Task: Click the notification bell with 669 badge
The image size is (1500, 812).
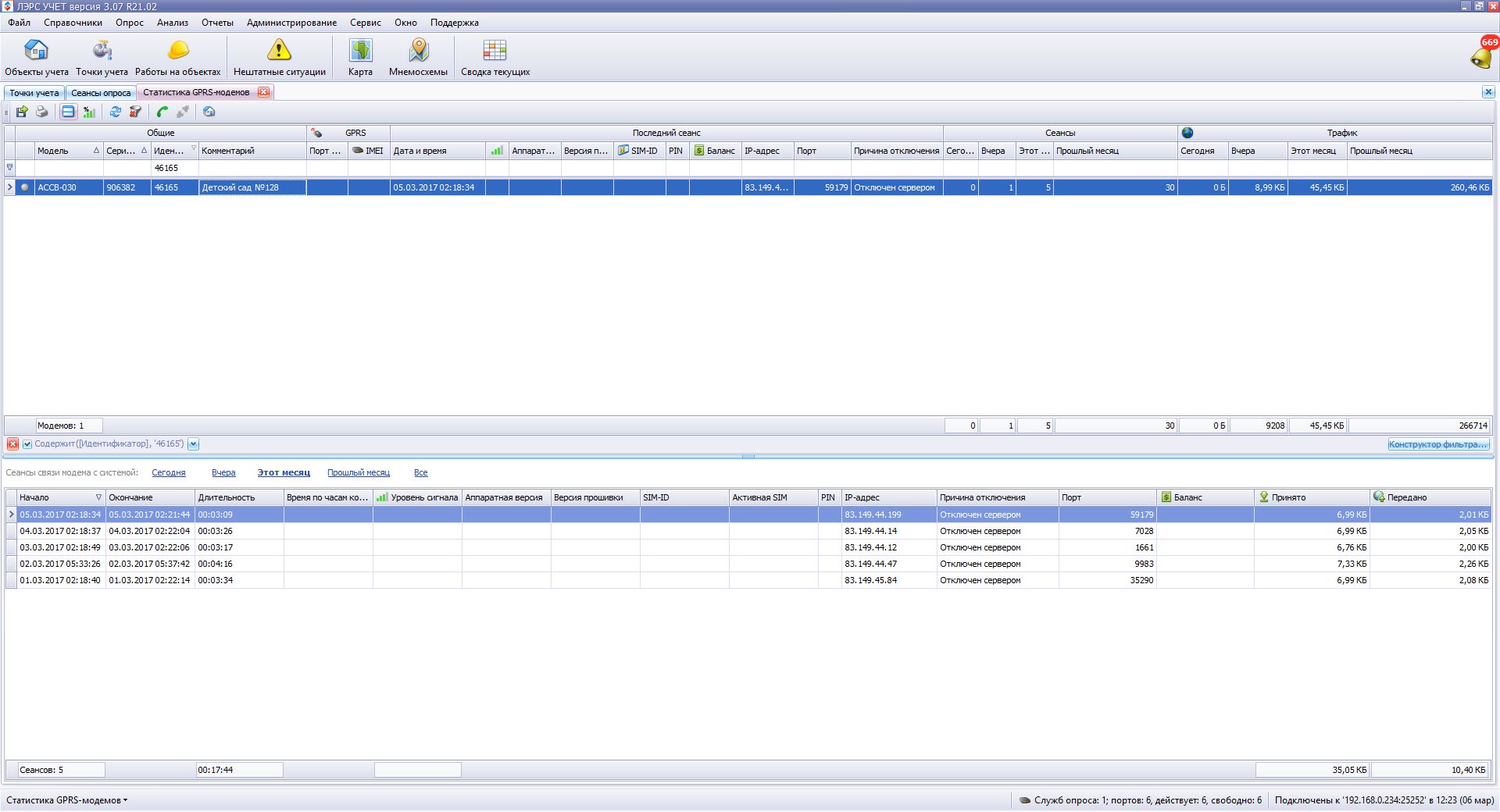Action: 1482,53
